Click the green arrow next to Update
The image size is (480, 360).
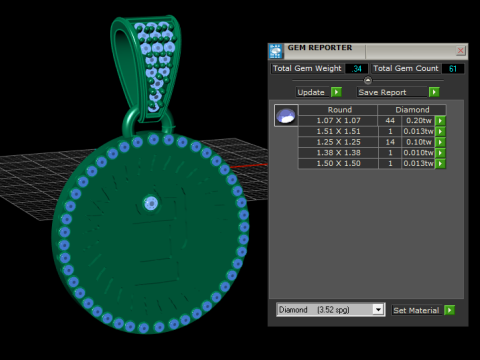(x=336, y=92)
